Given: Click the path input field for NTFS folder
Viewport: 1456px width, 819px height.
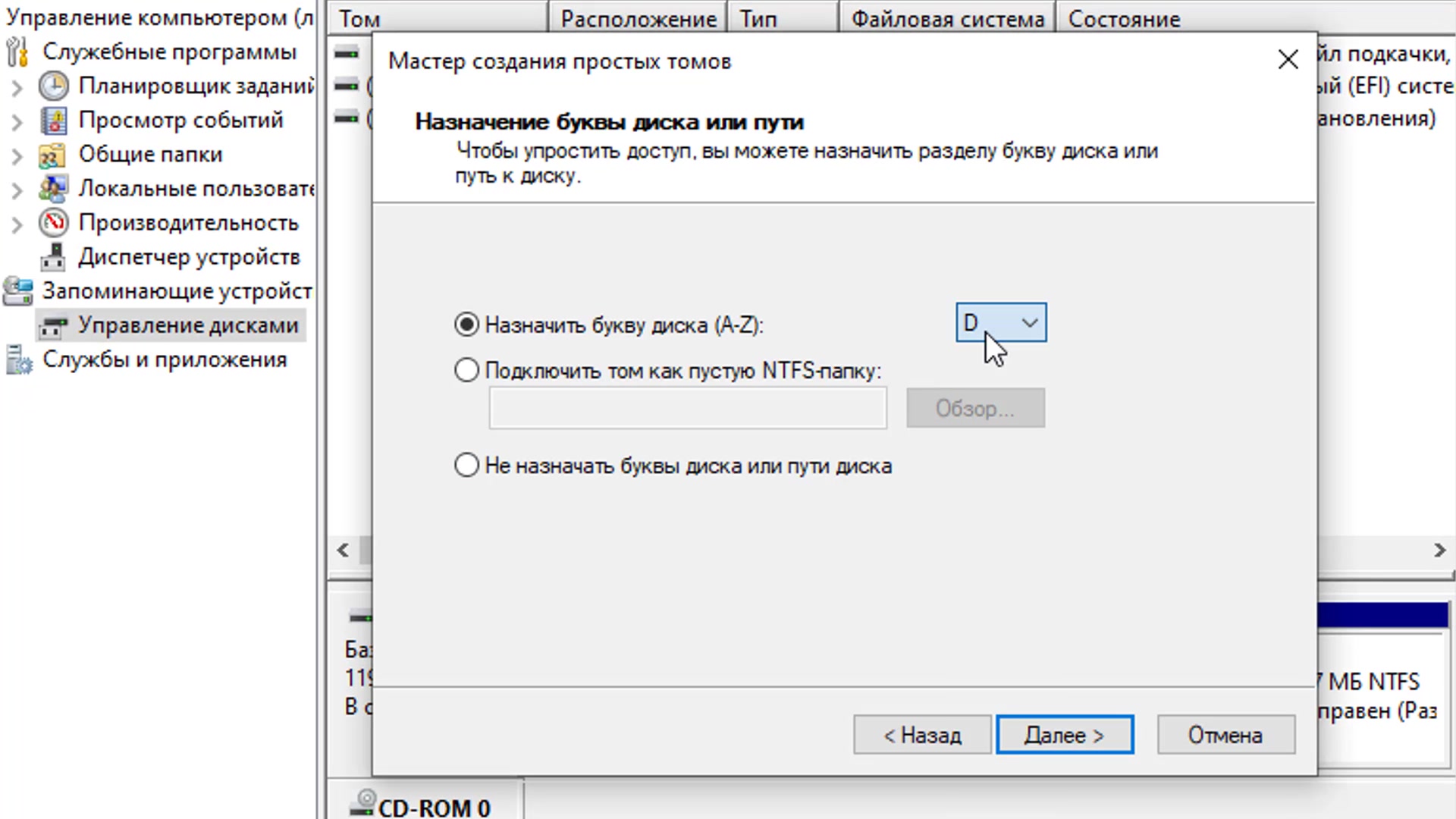Looking at the screenshot, I should (687, 408).
